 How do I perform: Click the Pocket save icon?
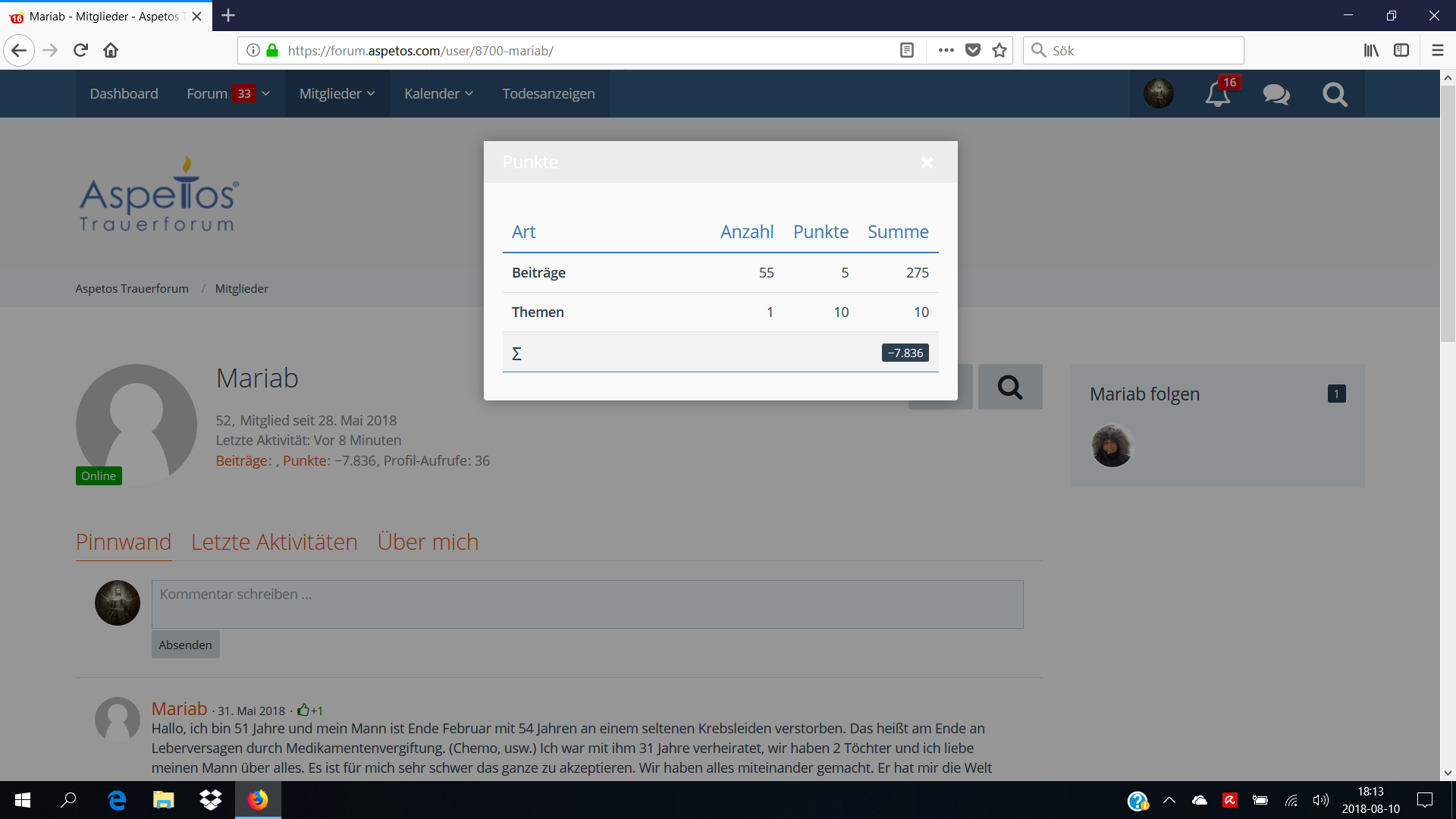pos(973,51)
